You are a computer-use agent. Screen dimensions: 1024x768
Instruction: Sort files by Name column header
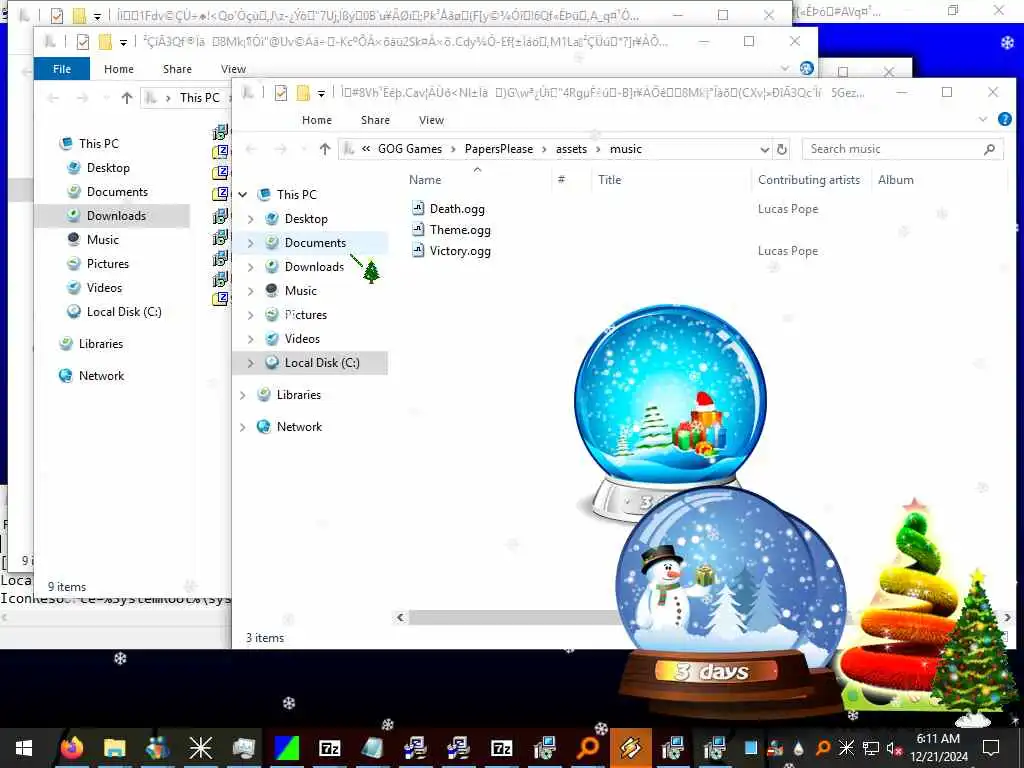click(x=425, y=180)
